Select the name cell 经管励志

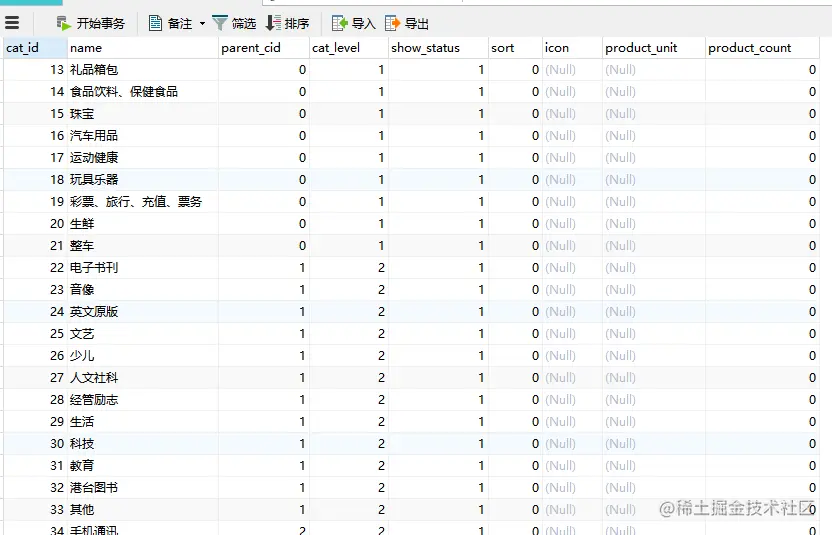point(143,400)
